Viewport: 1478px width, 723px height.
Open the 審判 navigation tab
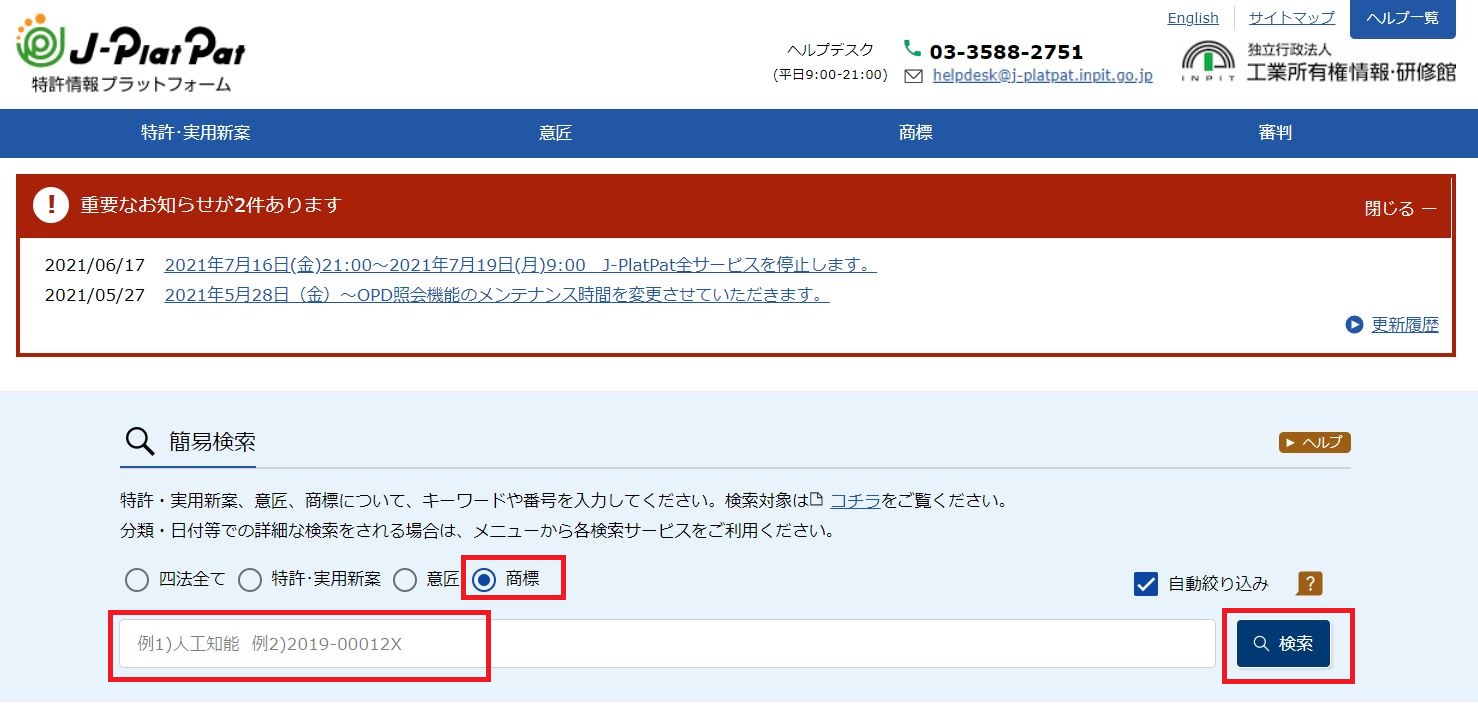pyautogui.click(x=1273, y=132)
